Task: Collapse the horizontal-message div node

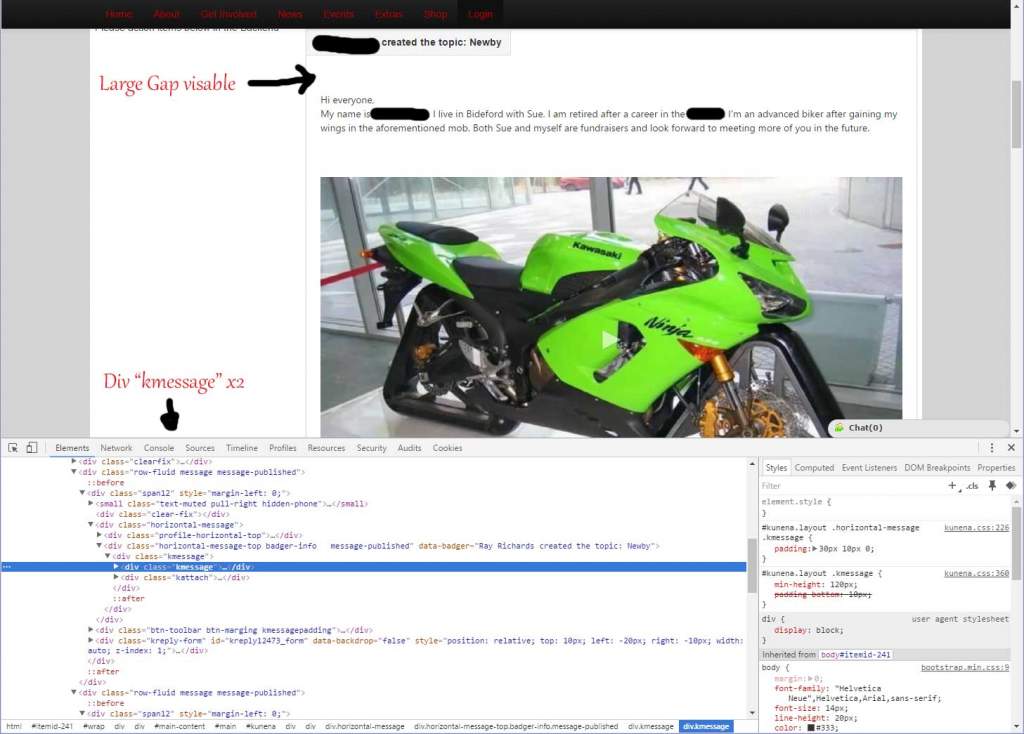Action: pyautogui.click(x=91, y=524)
